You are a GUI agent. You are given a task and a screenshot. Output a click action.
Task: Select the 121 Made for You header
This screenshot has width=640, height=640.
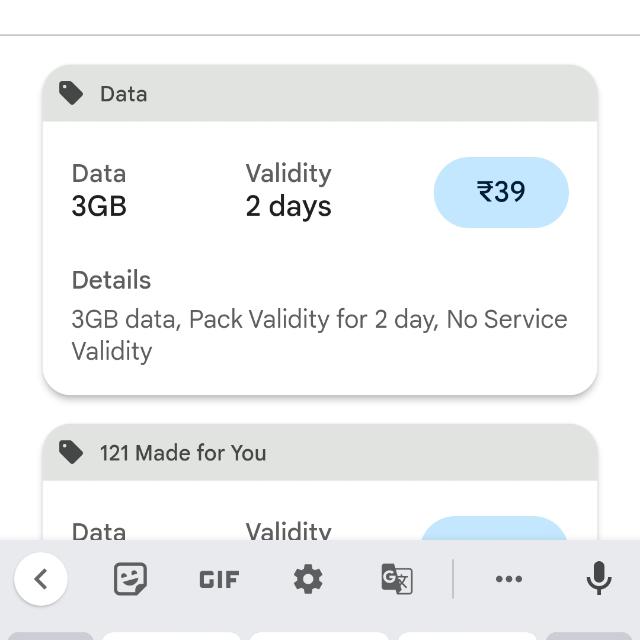tap(183, 453)
